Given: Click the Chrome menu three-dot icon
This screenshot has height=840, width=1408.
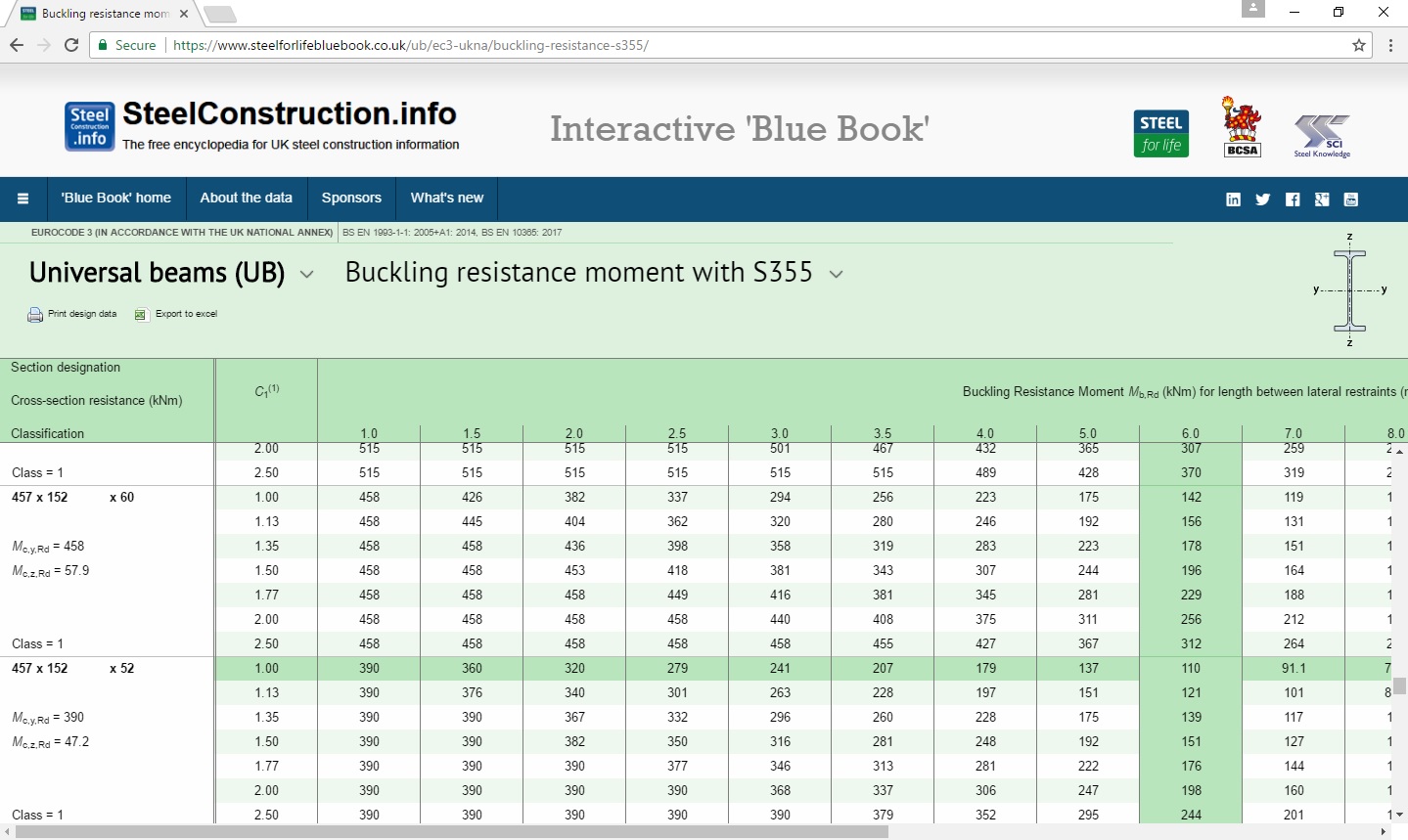Looking at the screenshot, I should [1390, 45].
